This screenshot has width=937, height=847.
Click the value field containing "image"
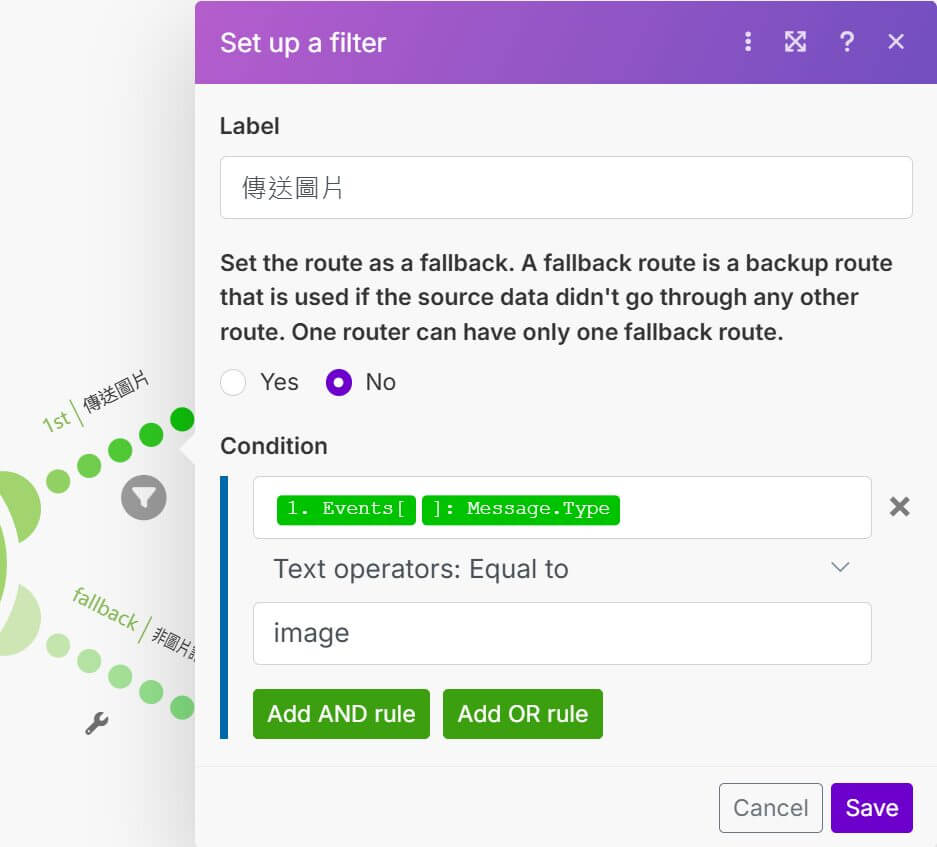(561, 633)
